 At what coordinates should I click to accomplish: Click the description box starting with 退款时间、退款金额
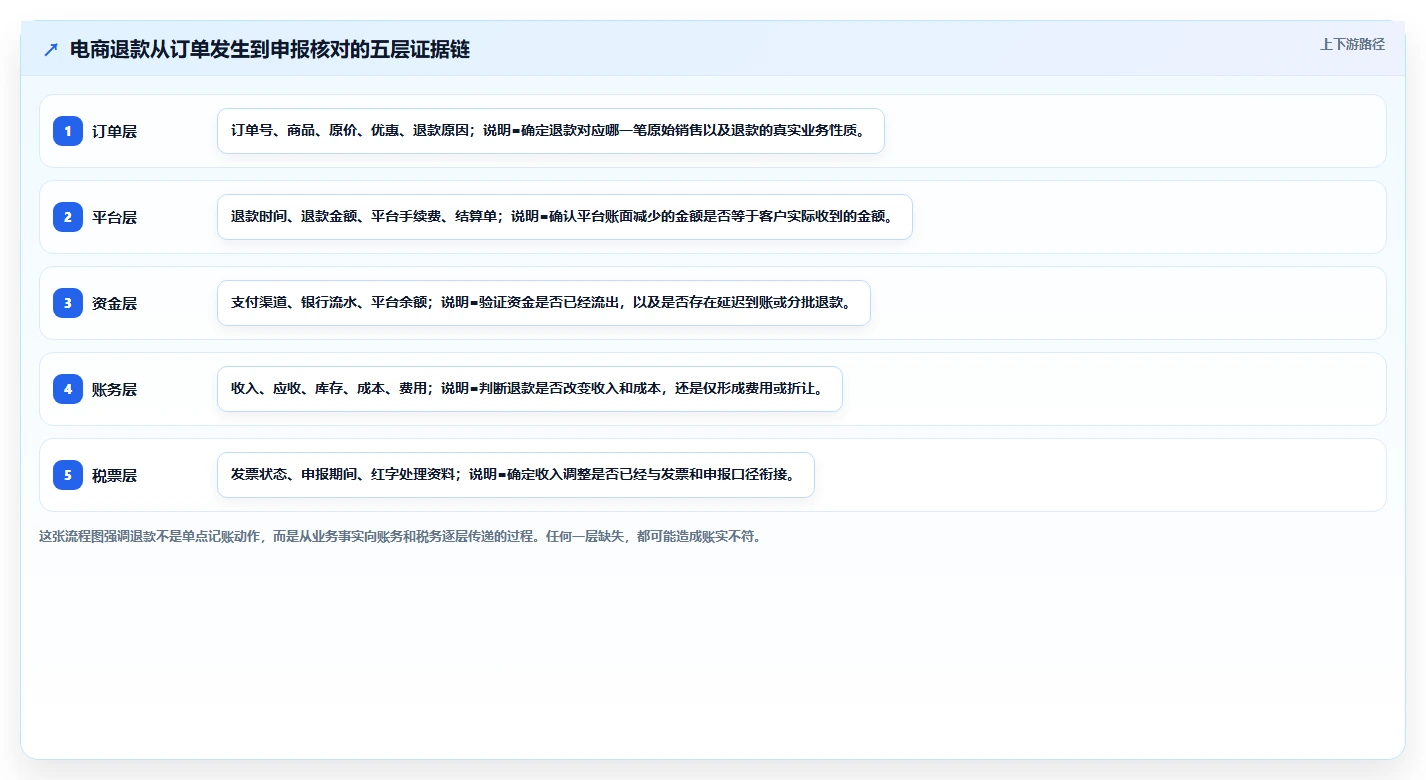coord(565,217)
